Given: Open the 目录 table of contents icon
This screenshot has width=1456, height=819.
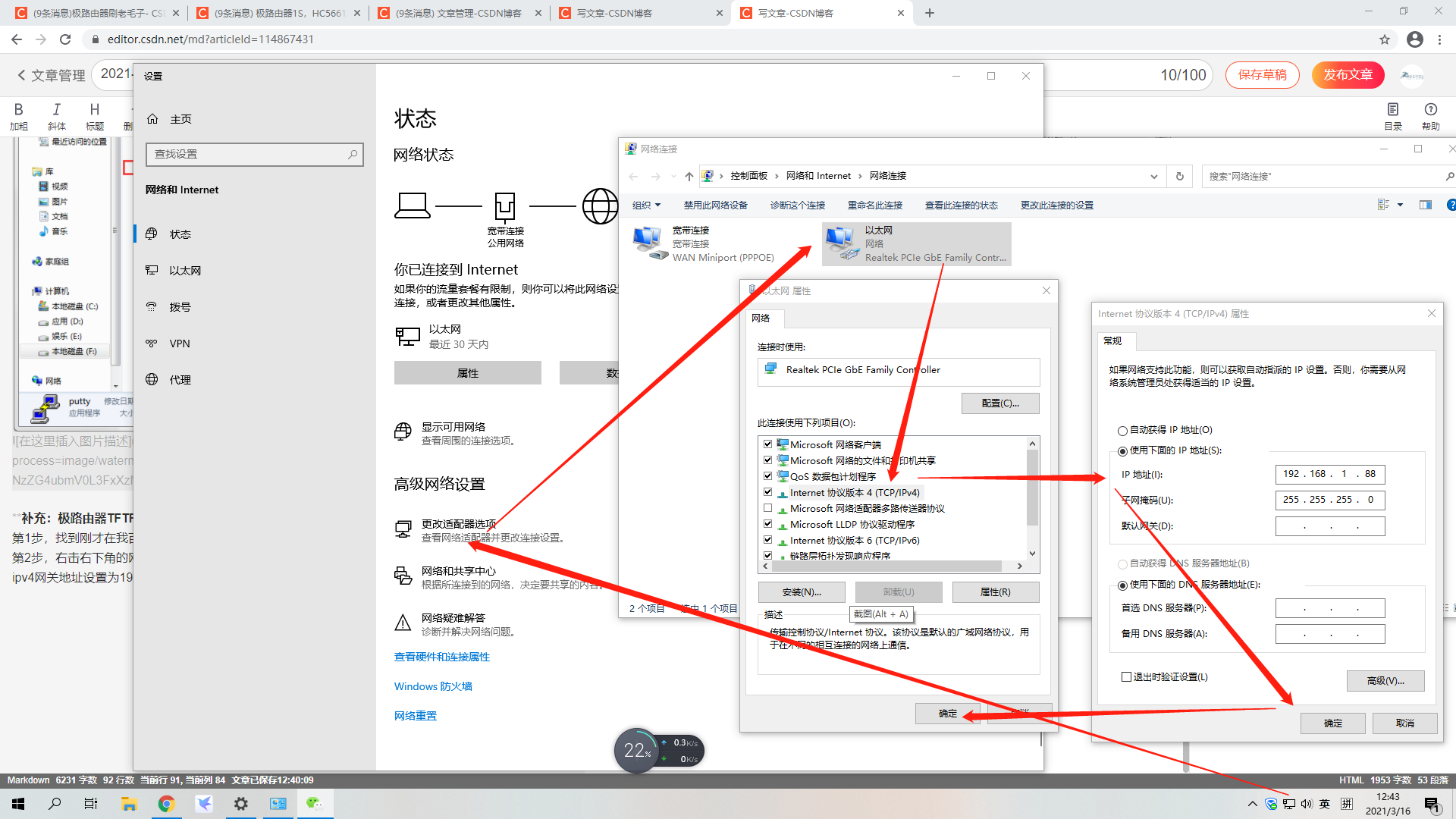Looking at the screenshot, I should pos(1392,110).
